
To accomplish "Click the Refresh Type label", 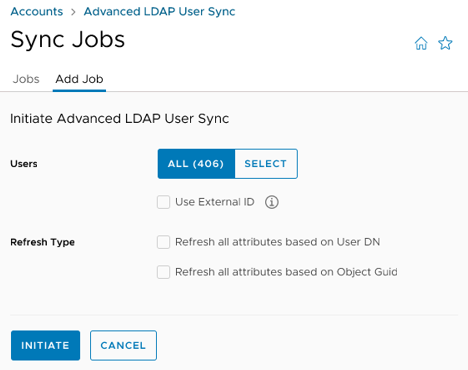I will (42, 242).
